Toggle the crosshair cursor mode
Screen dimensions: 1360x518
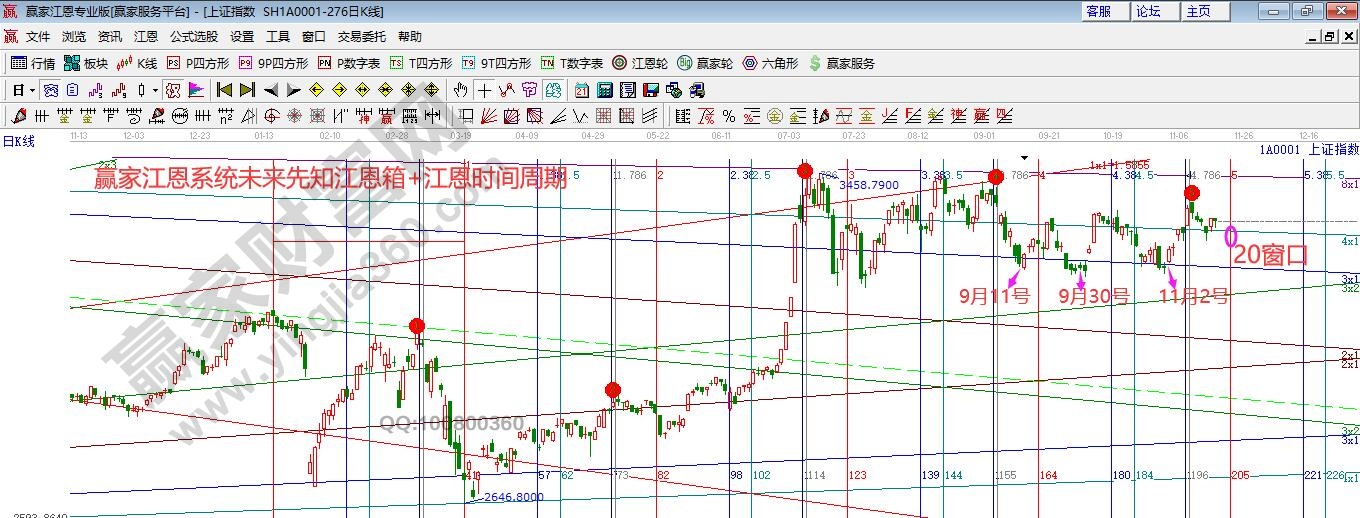click(x=484, y=90)
